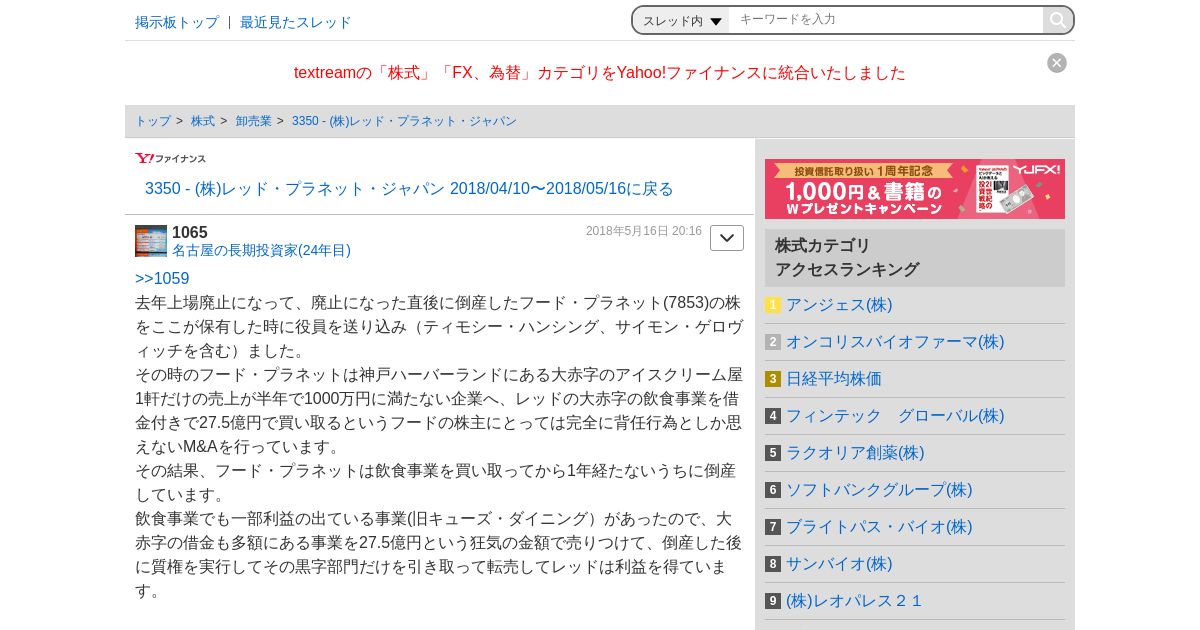The width and height of the screenshot is (1200, 630).
Task: Open ラクオリア創薬(株) in the ranking
Action: [855, 453]
